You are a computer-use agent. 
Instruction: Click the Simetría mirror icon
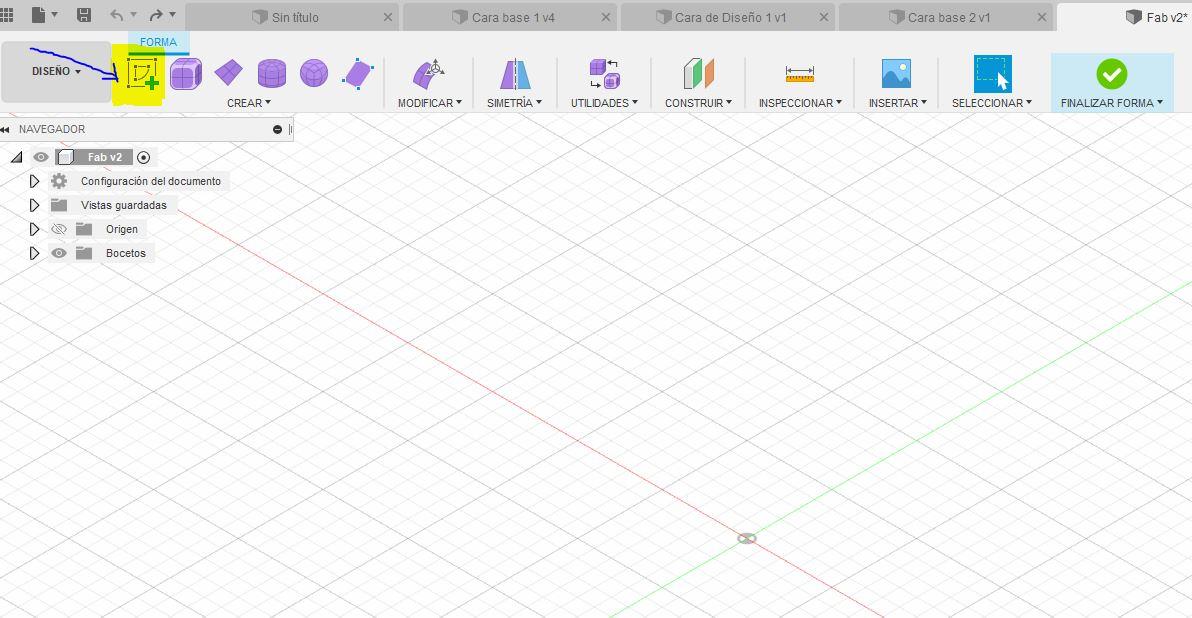[x=515, y=74]
